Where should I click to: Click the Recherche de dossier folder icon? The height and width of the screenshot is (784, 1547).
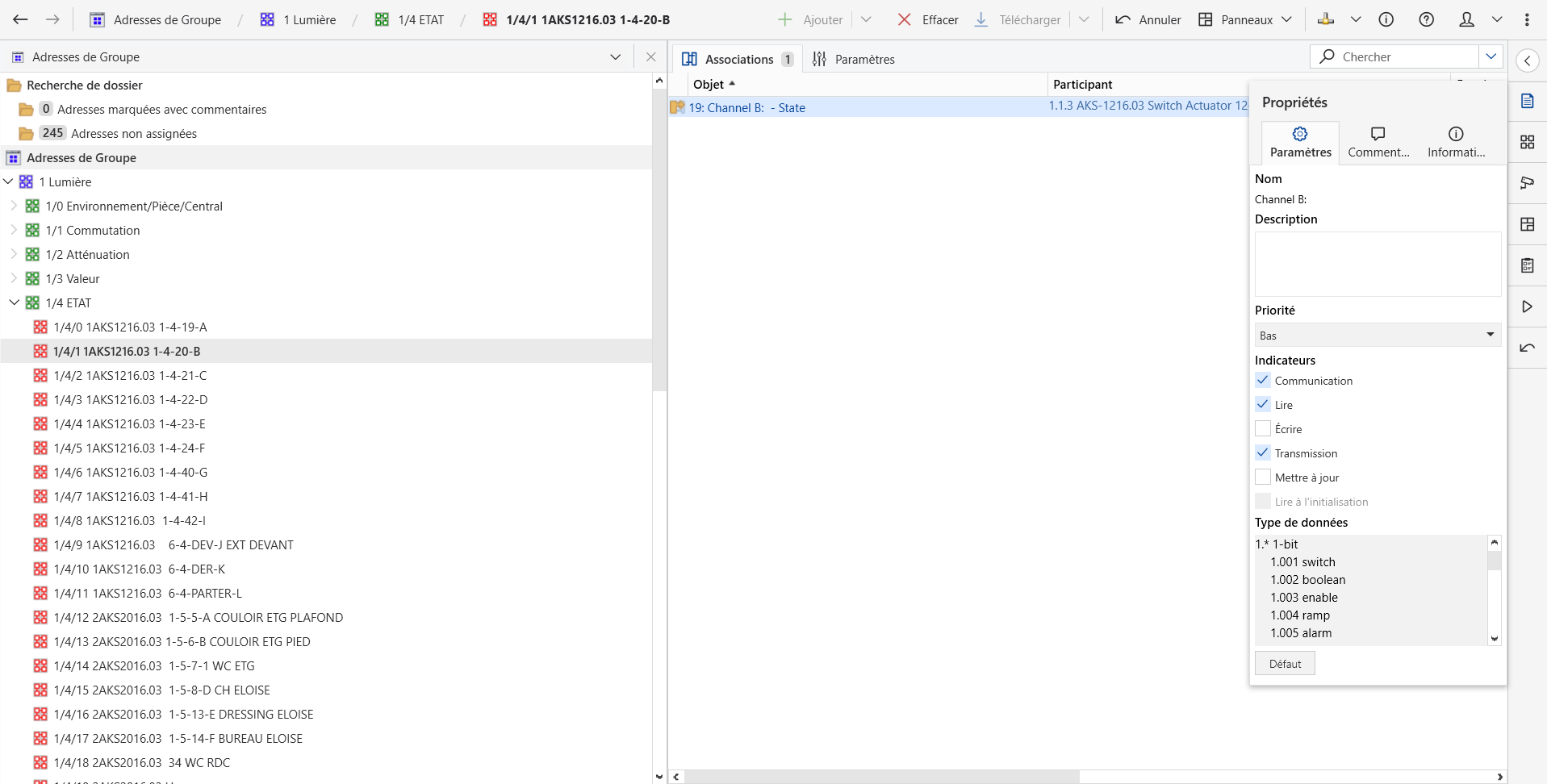click(14, 85)
